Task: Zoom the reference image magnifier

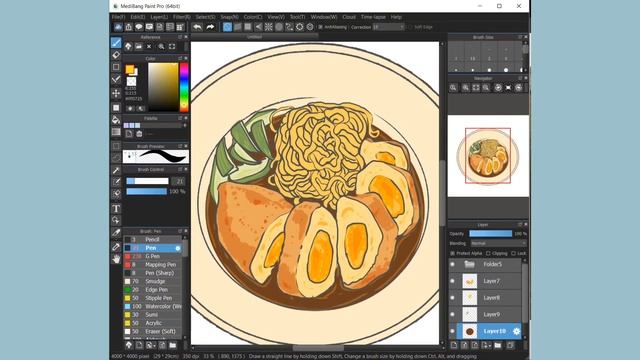Action: click(x=161, y=47)
